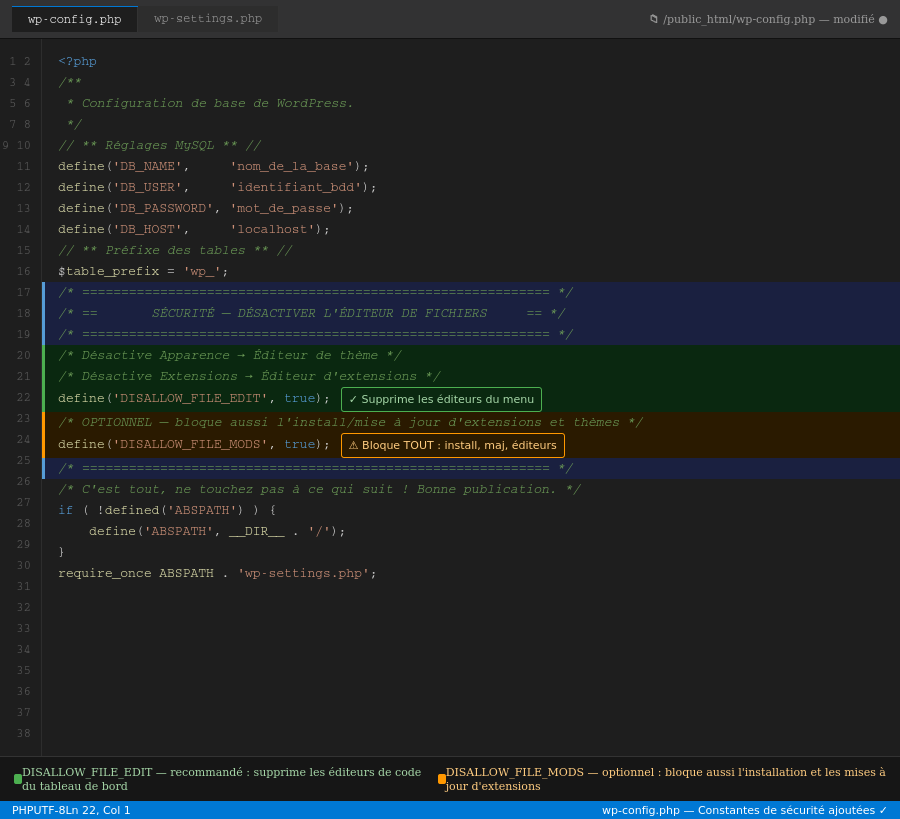
Task: Click the 'SÉCURITÉ — DÉSACTIVER L'ÉDITEUR DE FICHIERS' header comment
Action: click(x=319, y=313)
